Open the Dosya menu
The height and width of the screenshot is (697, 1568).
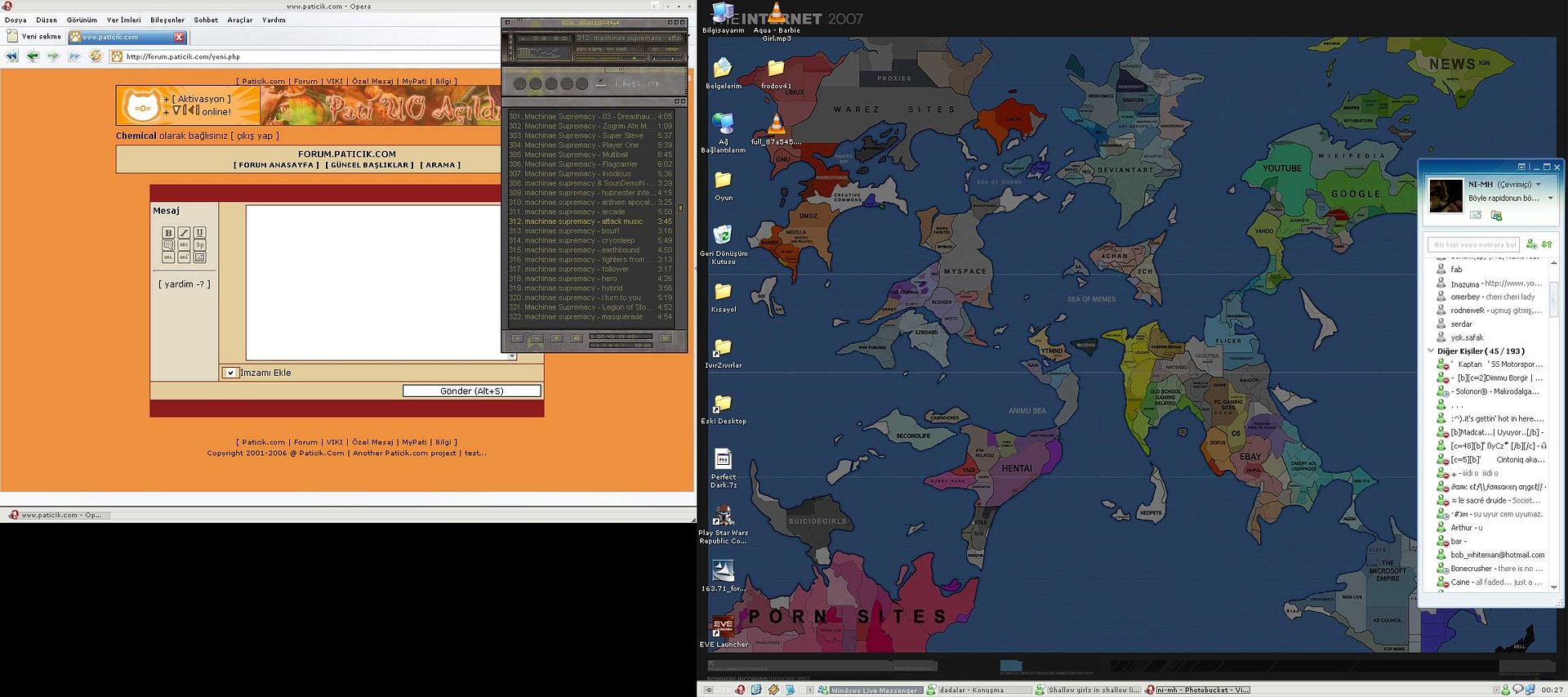[x=16, y=20]
